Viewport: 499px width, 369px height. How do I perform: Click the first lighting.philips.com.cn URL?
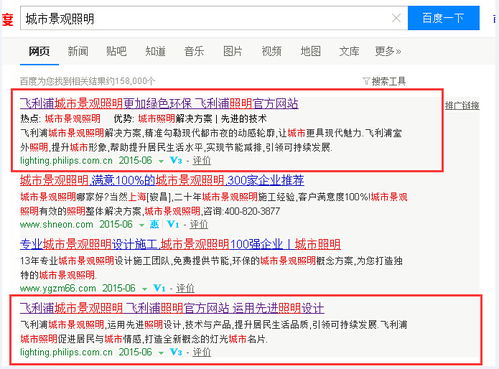66,161
